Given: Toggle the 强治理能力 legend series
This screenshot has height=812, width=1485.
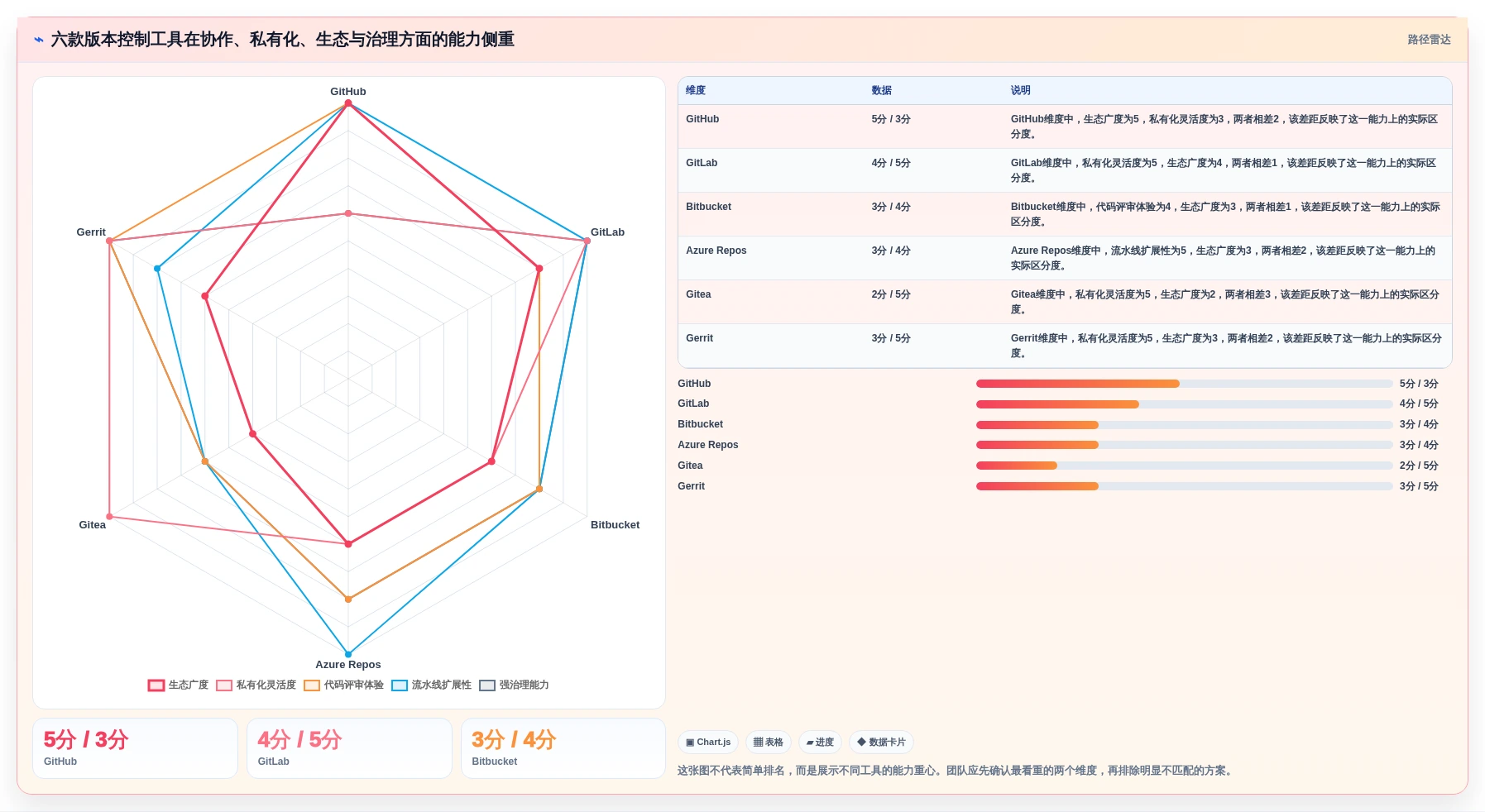Looking at the screenshot, I should pos(515,685).
